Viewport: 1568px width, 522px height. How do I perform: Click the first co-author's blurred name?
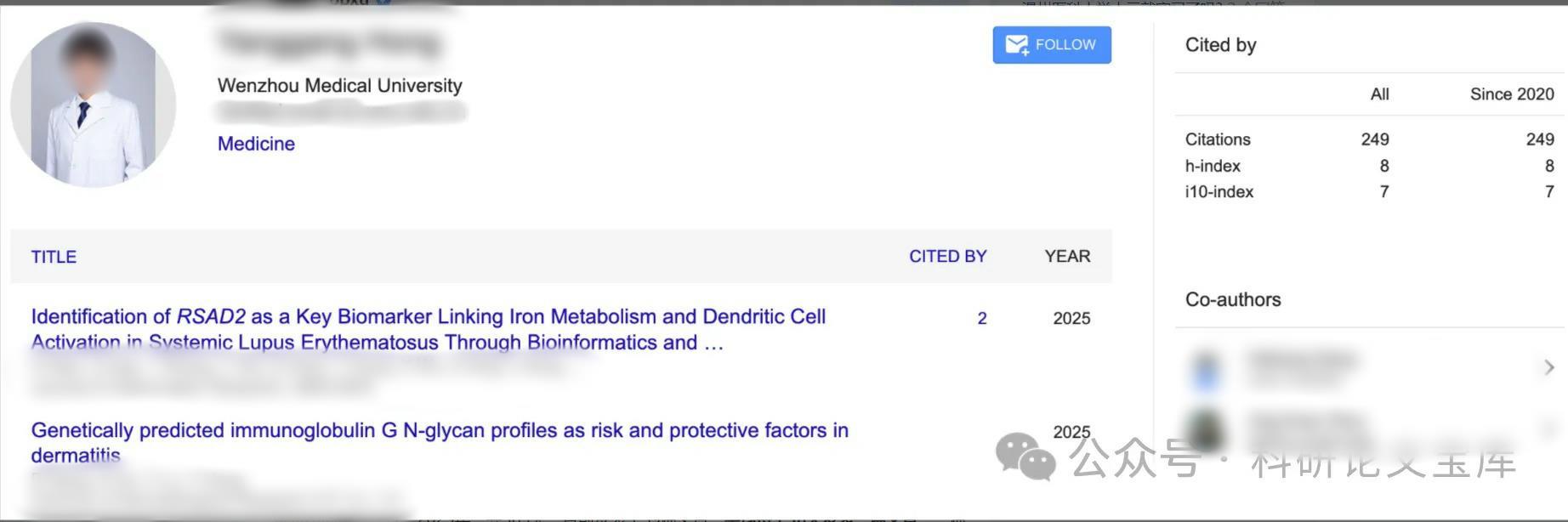[x=1302, y=360]
